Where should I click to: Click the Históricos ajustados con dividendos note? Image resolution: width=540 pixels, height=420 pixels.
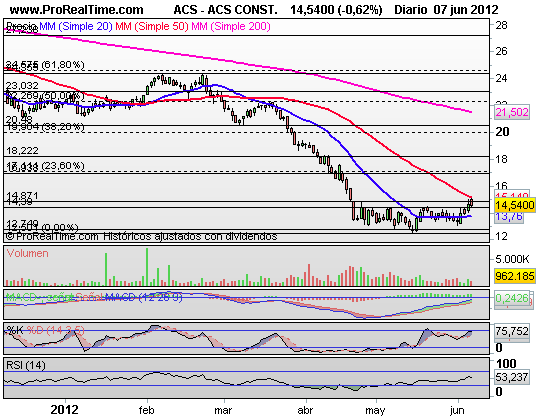[190, 237]
